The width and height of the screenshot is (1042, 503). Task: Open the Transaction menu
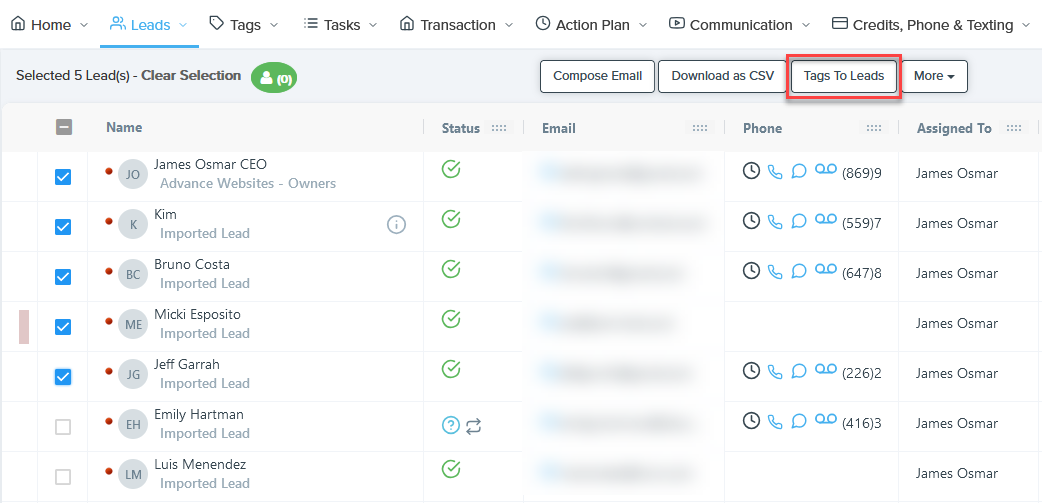click(456, 24)
